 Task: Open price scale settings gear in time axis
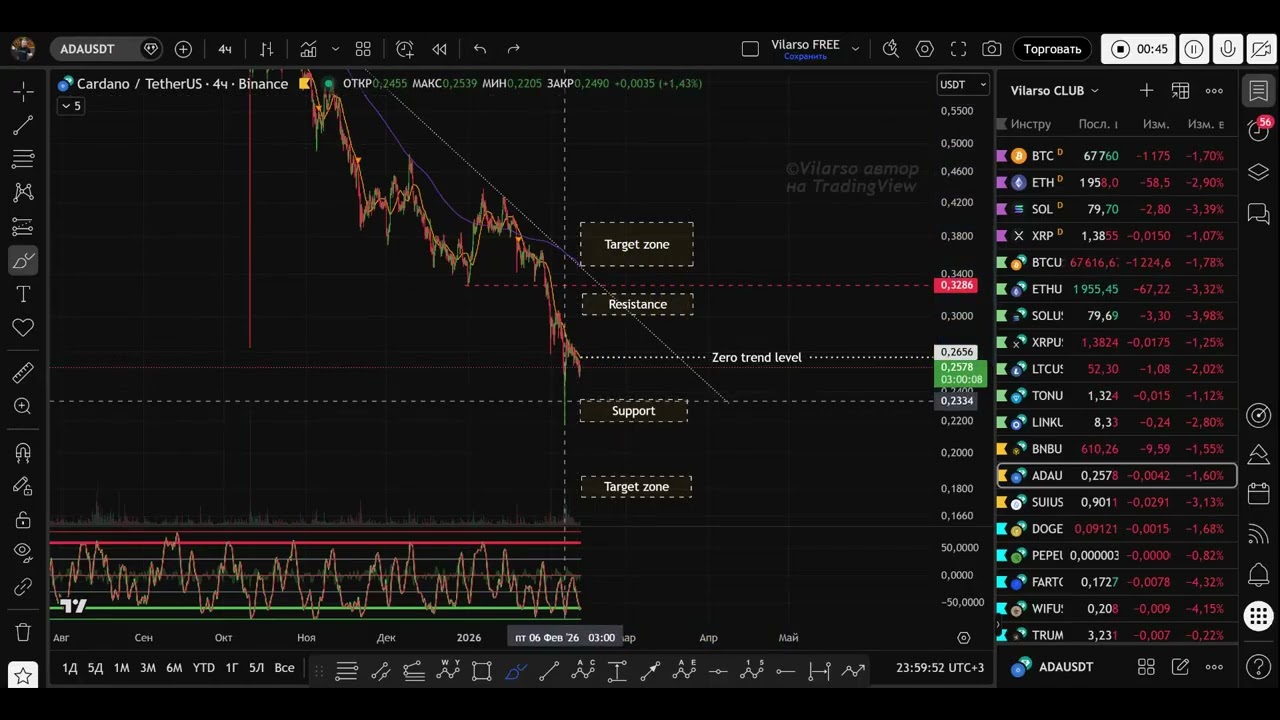click(963, 638)
